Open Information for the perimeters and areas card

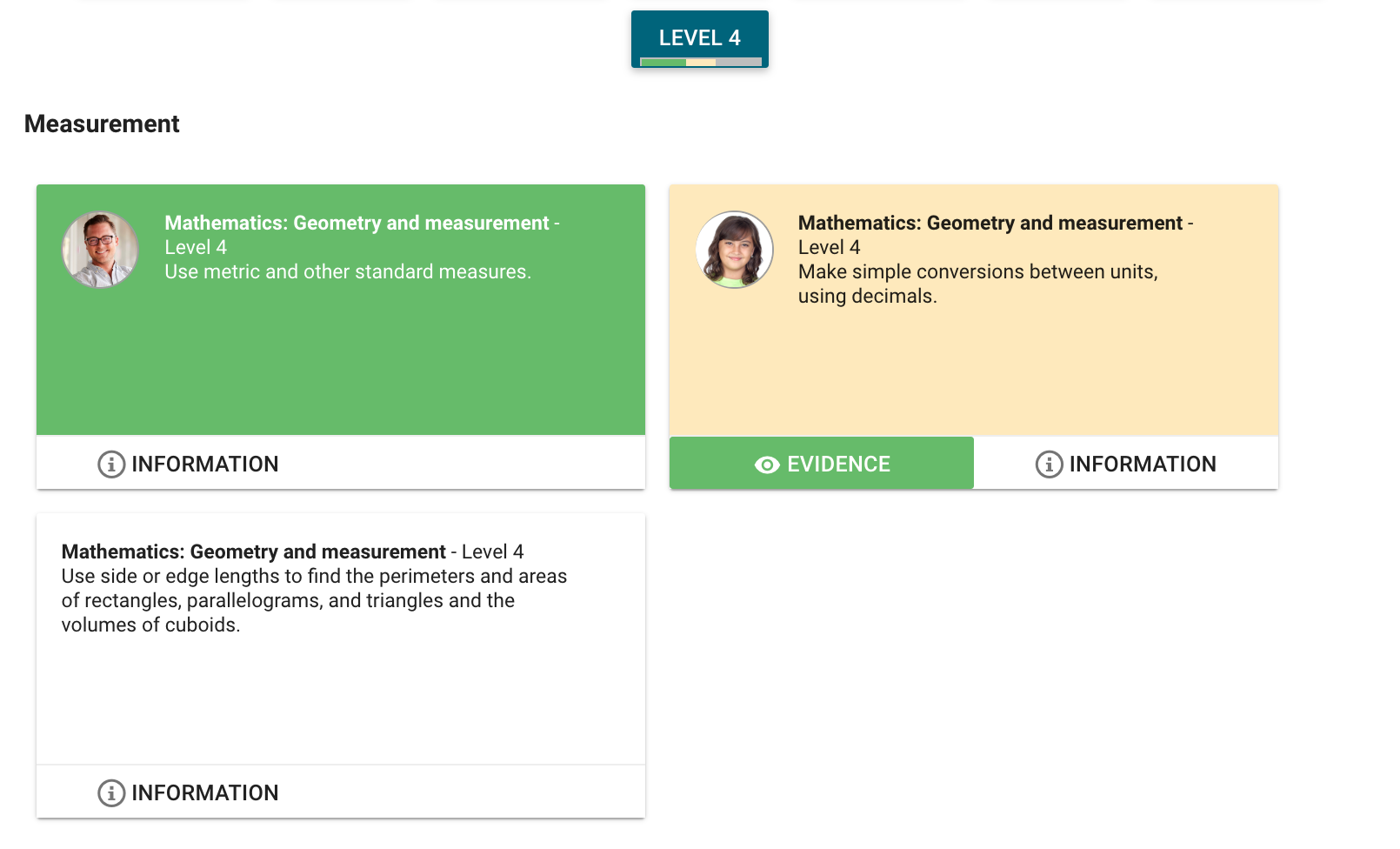tap(204, 793)
